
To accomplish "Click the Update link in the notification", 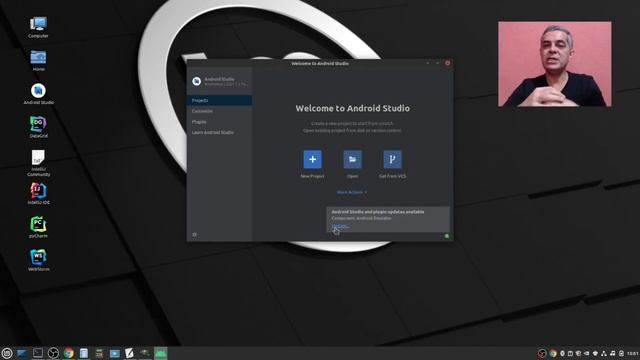I will click(x=340, y=226).
